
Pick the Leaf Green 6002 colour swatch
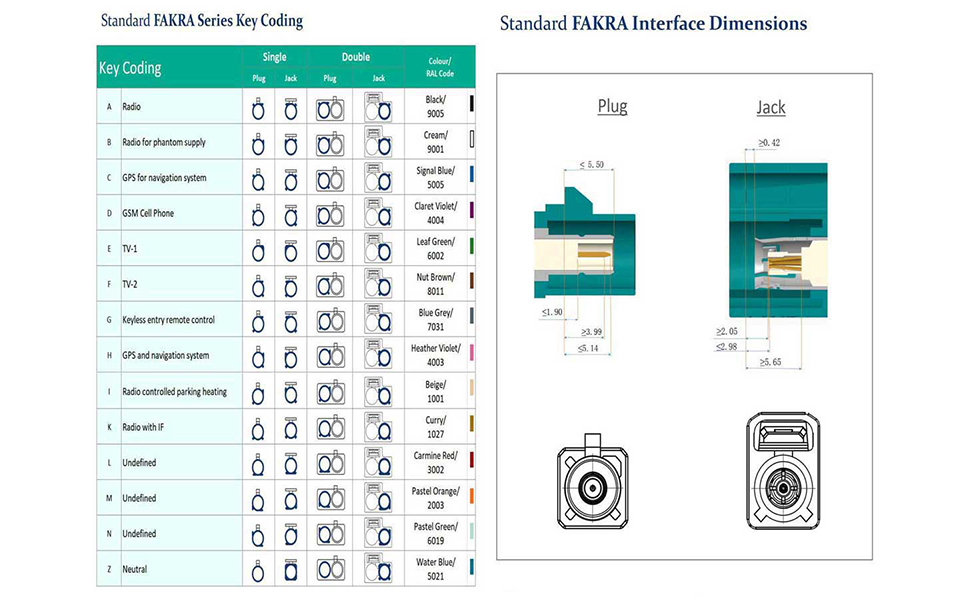coord(472,246)
